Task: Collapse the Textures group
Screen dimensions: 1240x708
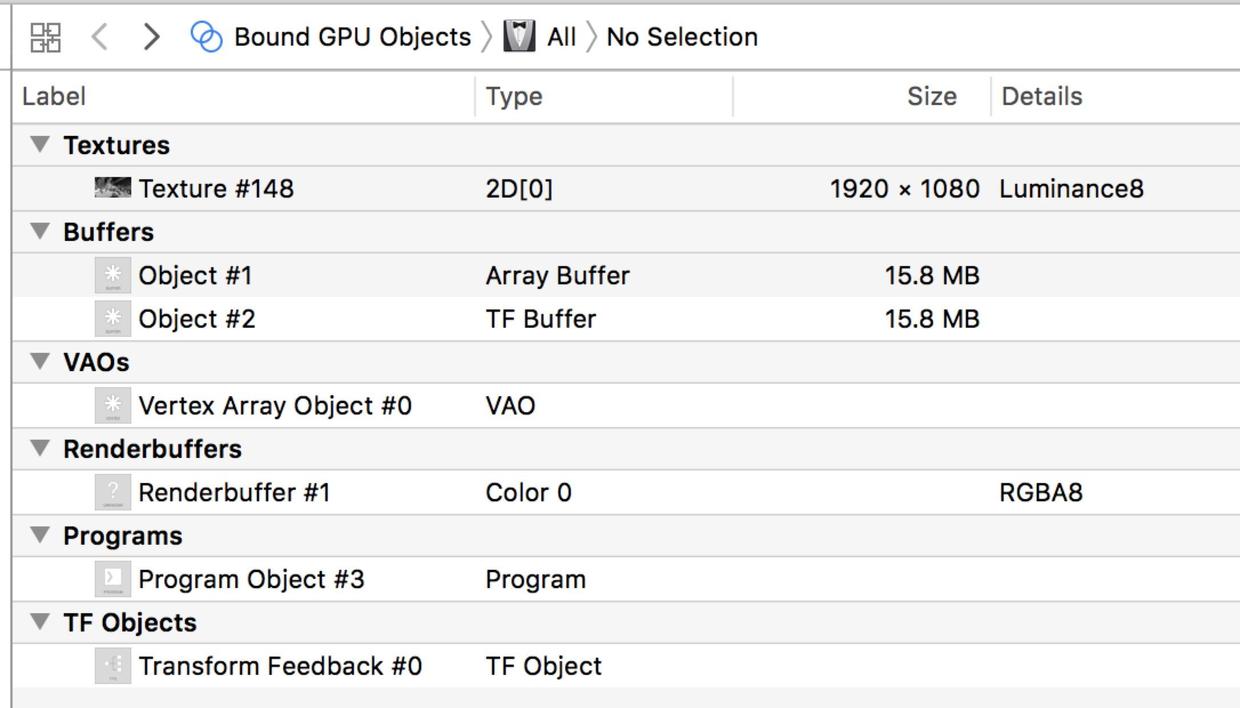Action: [40, 144]
